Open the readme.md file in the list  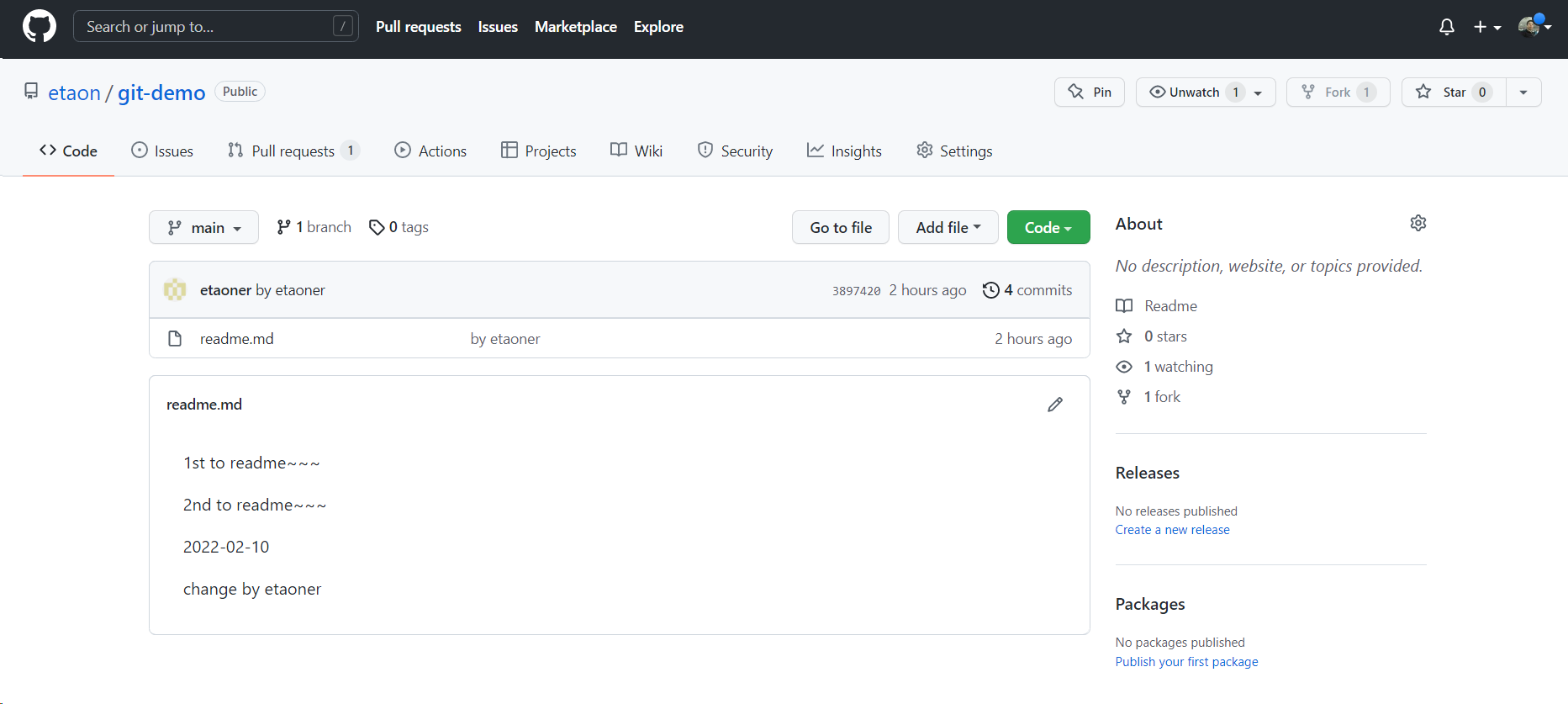point(237,339)
